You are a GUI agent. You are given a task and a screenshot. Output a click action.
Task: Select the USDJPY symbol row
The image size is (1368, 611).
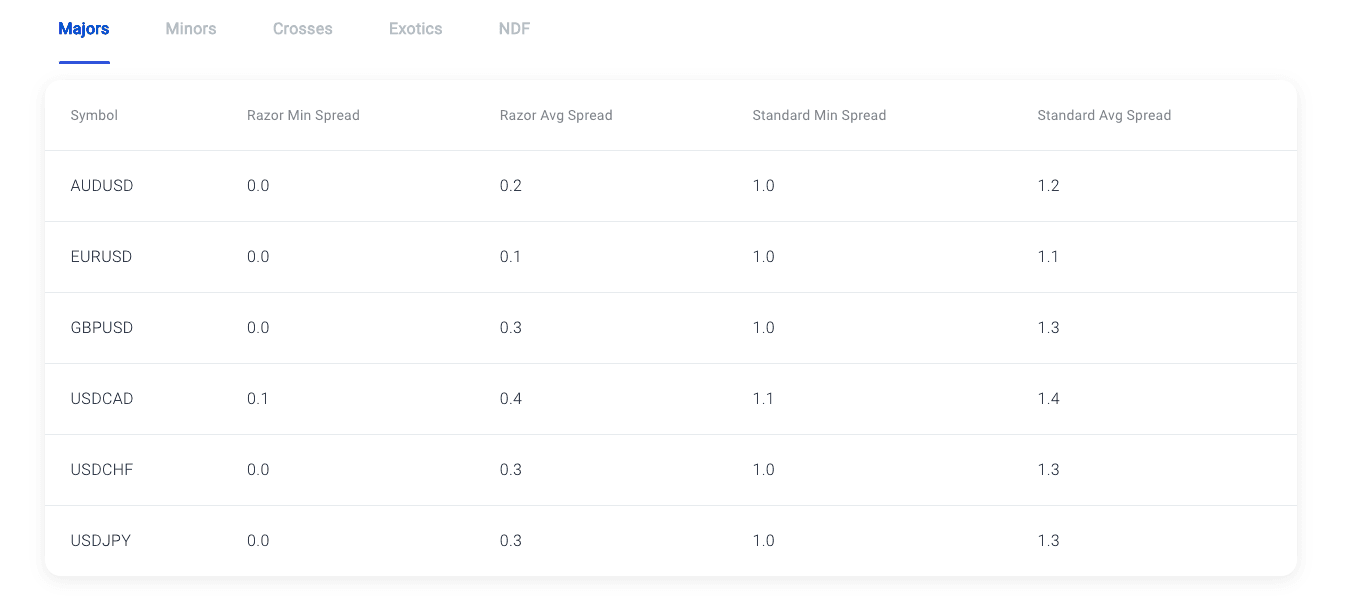point(671,541)
